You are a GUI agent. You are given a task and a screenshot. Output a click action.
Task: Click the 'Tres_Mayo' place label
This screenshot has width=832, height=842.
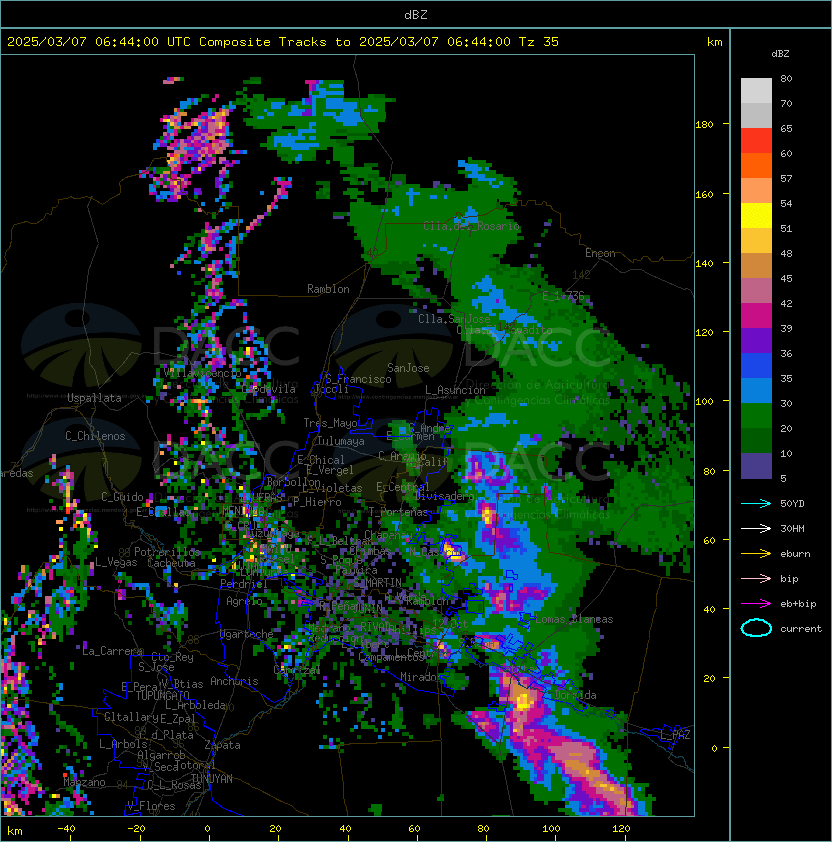click(330, 423)
